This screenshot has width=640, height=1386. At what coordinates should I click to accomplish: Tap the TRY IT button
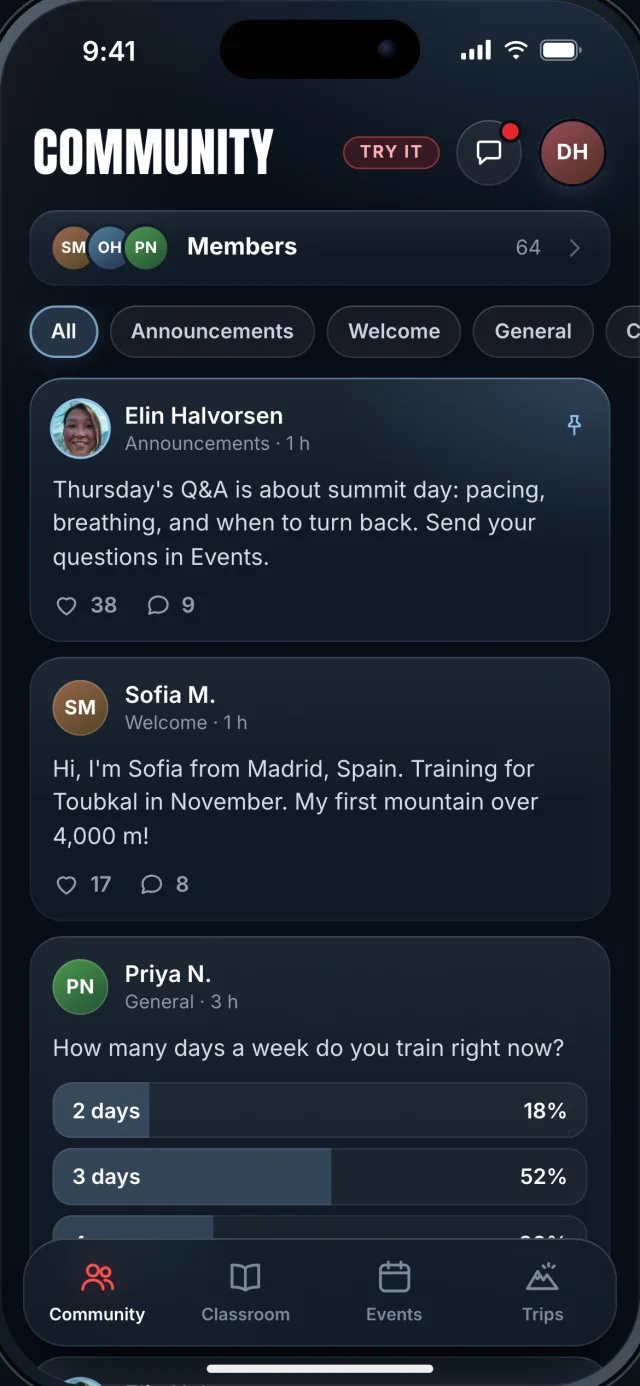pyautogui.click(x=391, y=152)
